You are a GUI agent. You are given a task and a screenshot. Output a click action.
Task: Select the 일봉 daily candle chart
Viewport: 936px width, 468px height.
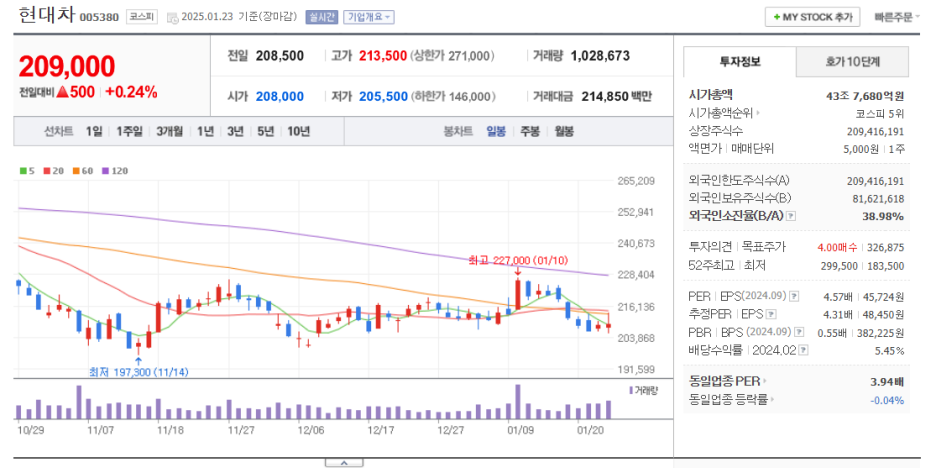click(496, 132)
